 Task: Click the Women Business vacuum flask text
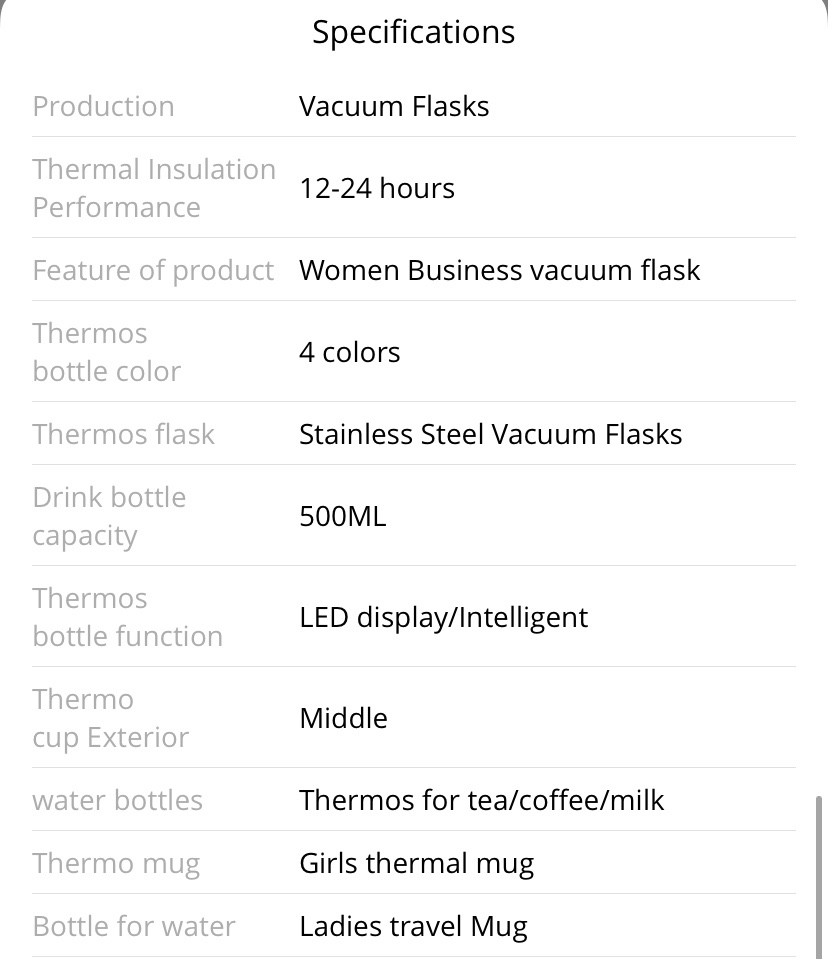(499, 270)
